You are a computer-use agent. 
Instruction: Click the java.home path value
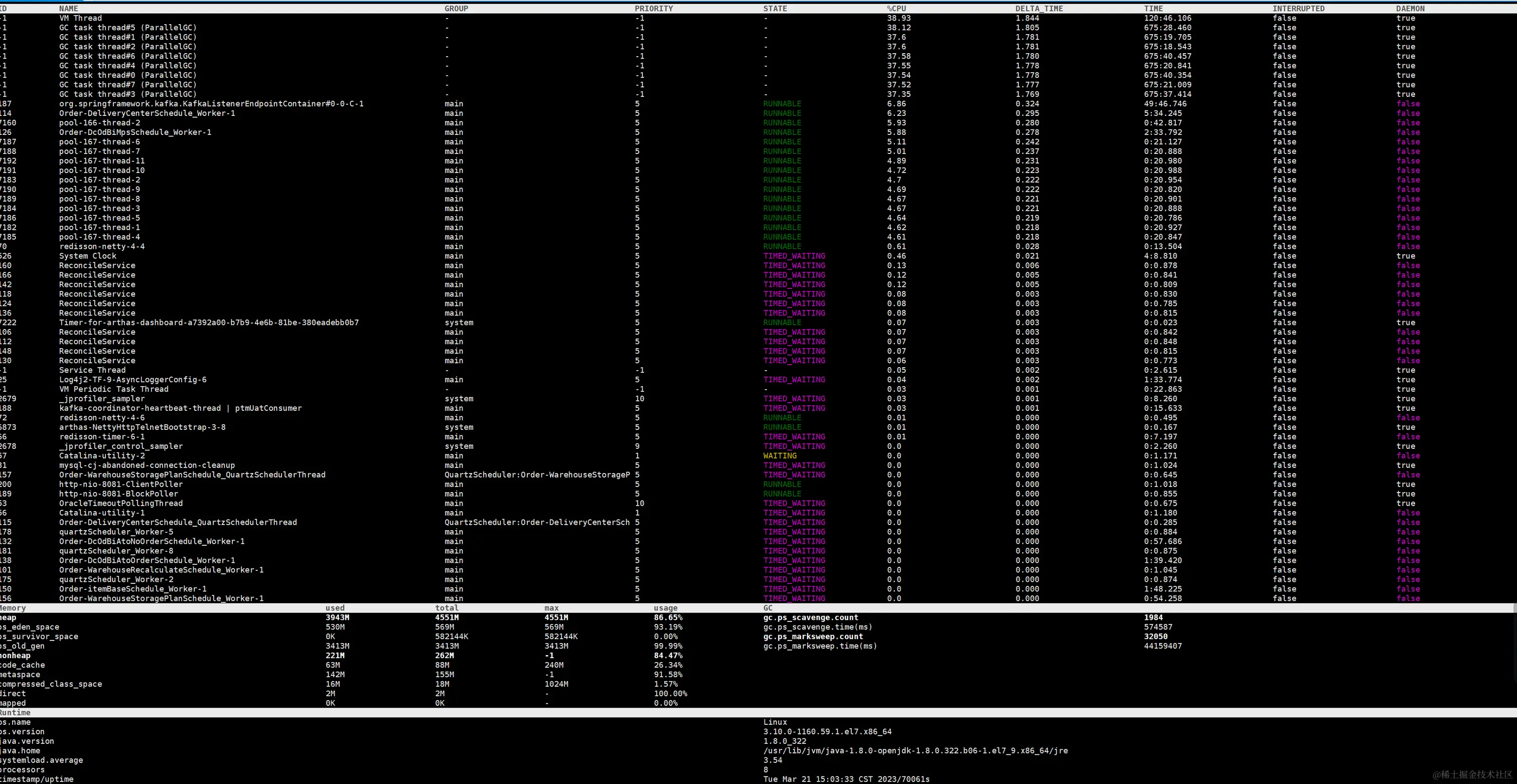pyautogui.click(x=915, y=751)
